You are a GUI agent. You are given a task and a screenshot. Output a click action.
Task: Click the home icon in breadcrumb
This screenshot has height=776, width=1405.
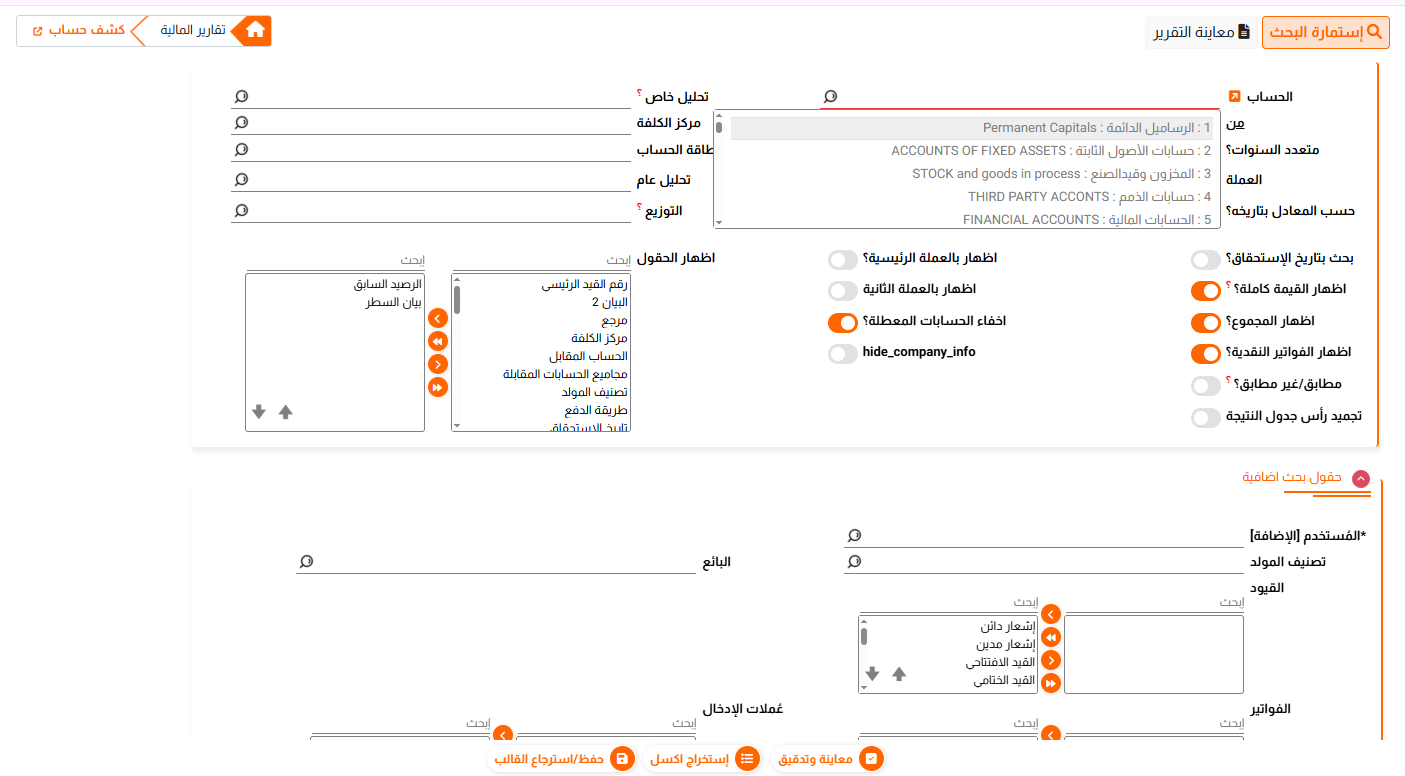[255, 31]
